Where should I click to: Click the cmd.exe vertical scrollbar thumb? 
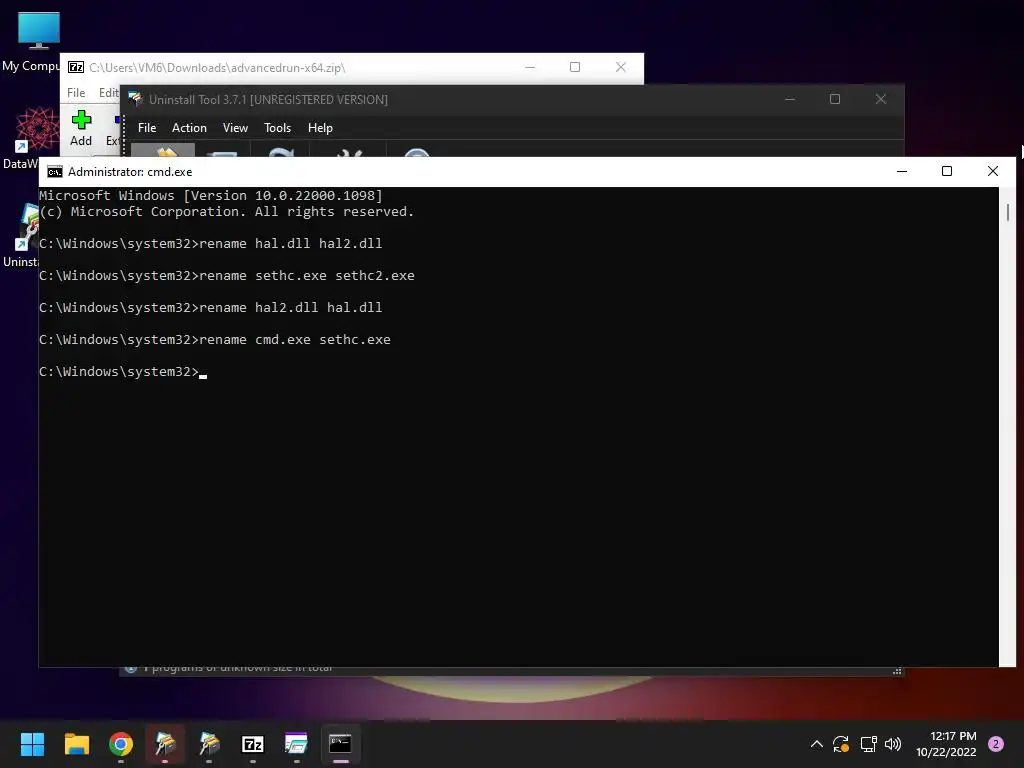1008,212
